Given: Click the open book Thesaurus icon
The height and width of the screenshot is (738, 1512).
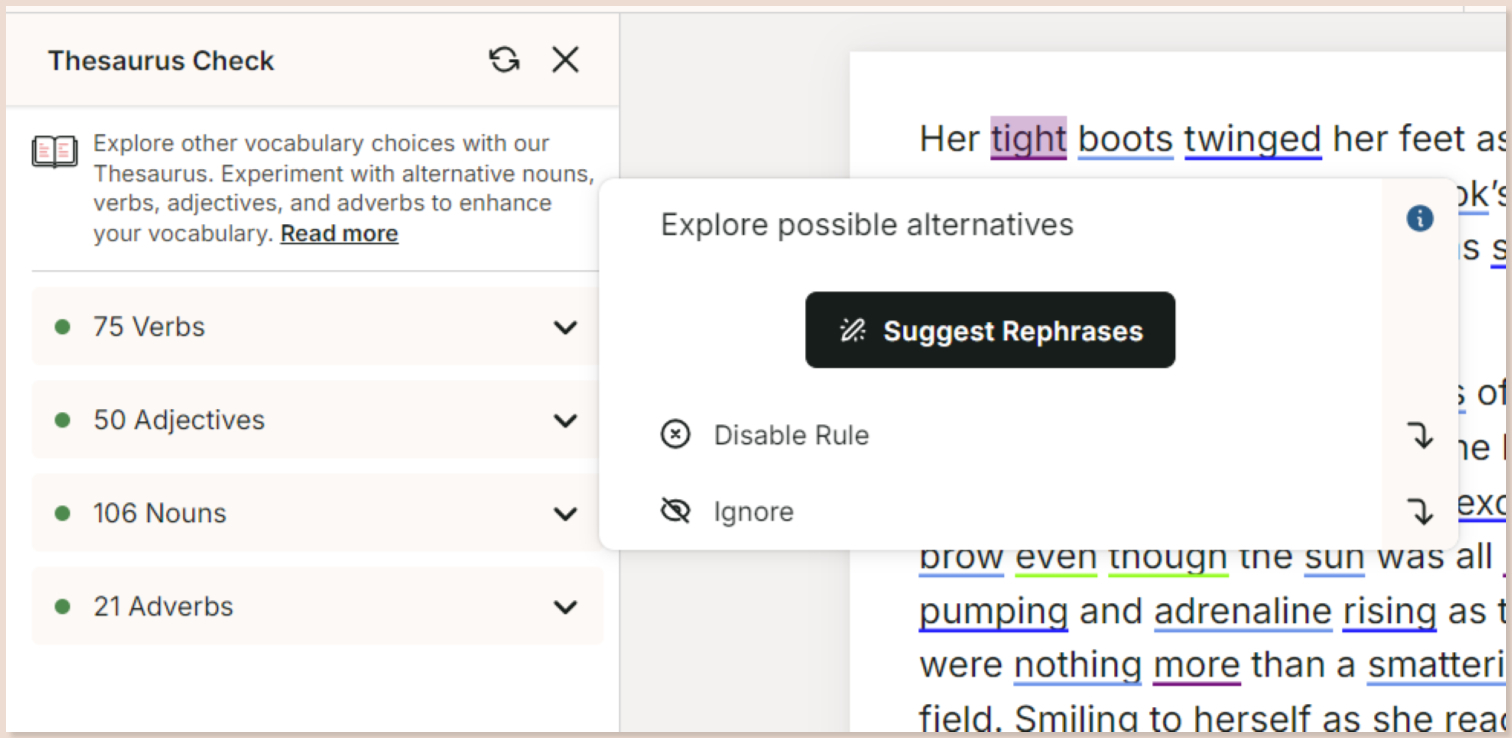Looking at the screenshot, I should (55, 152).
